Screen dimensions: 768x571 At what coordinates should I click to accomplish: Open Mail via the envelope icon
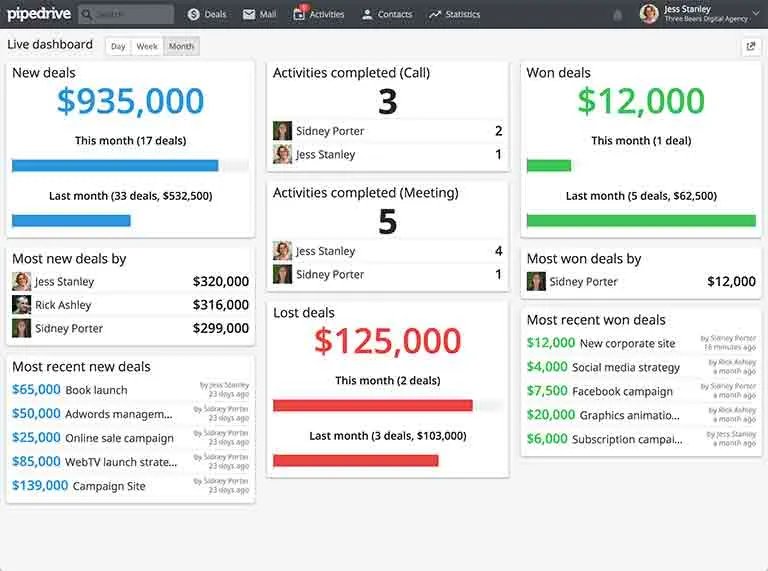249,14
